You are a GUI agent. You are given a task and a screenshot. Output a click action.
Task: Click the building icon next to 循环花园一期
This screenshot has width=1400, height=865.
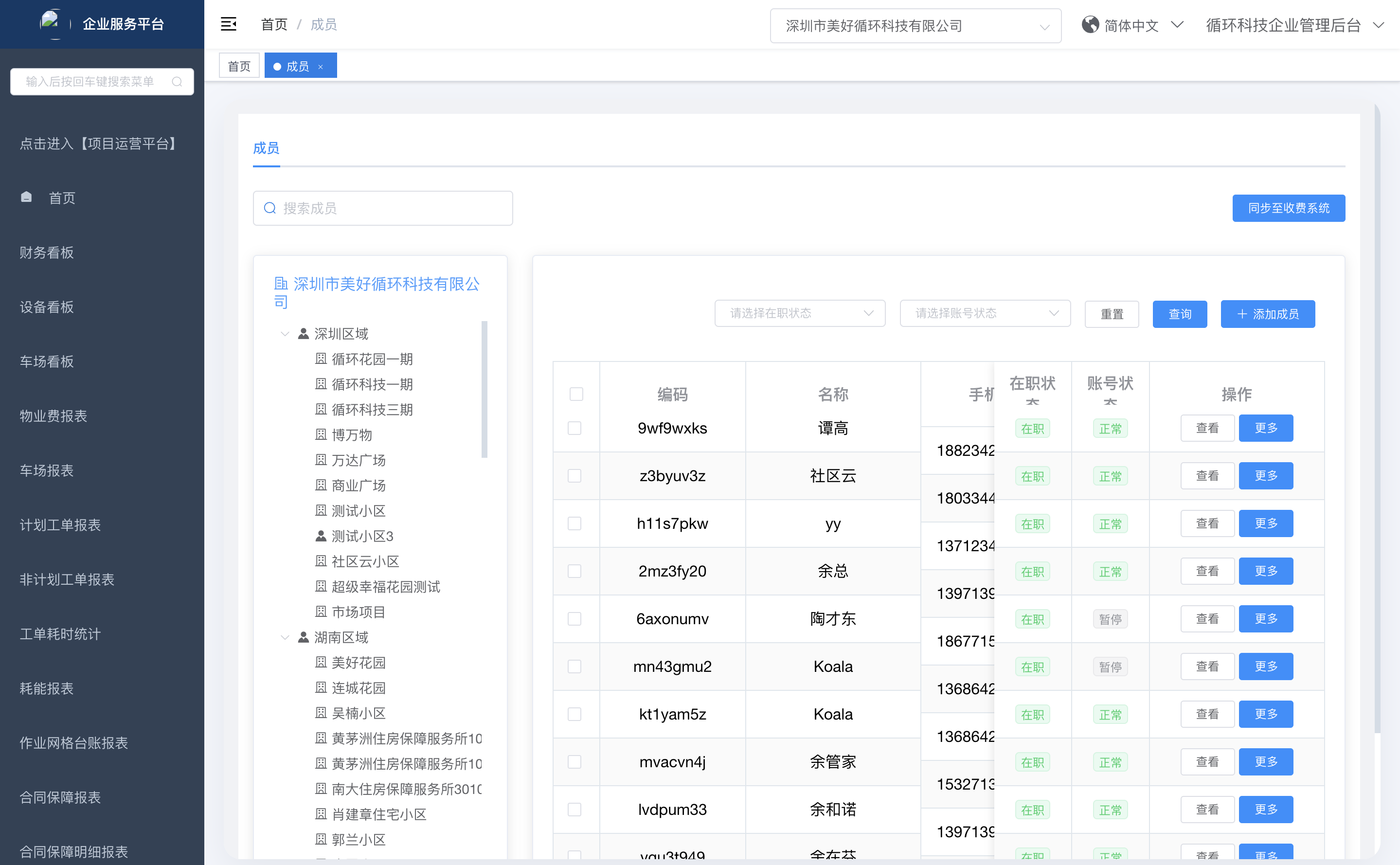(321, 359)
